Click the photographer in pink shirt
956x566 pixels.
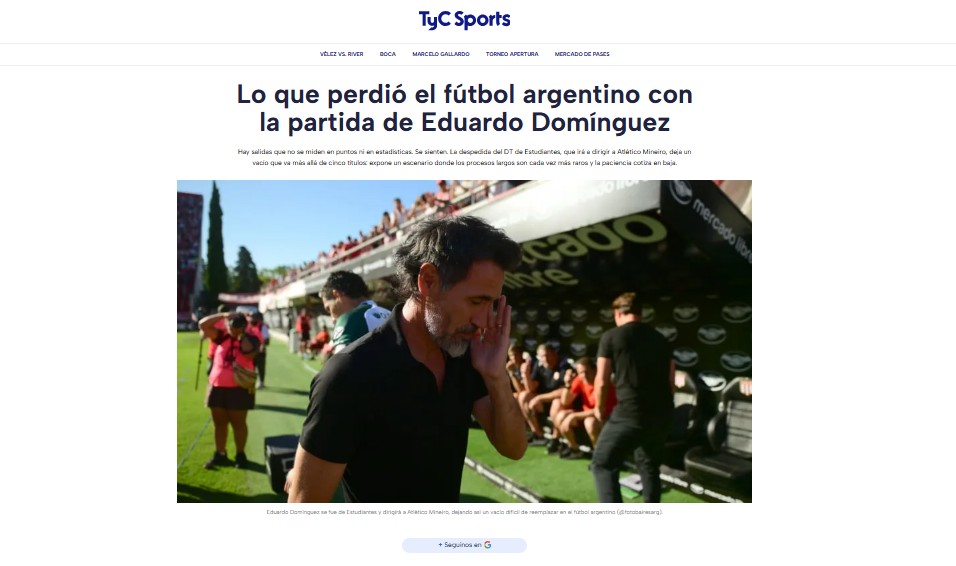click(230, 388)
